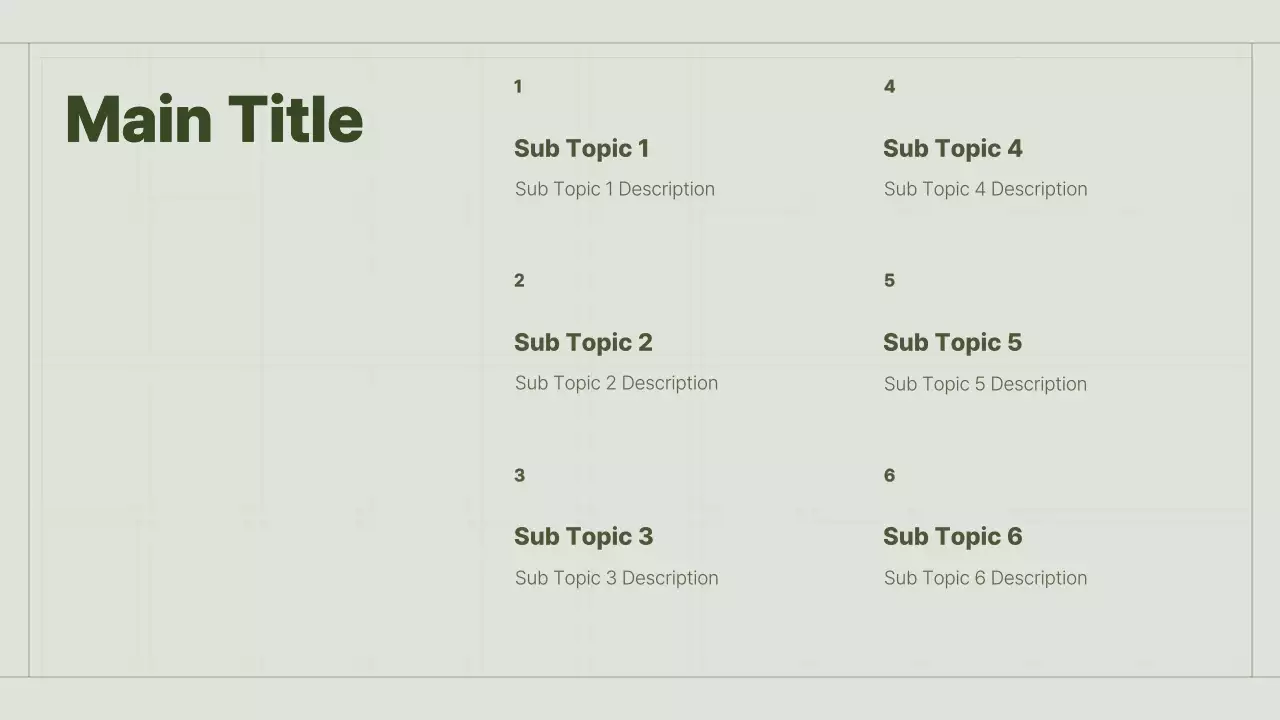This screenshot has height=720, width=1280.
Task: Click the number 3 label
Action: coord(519,476)
